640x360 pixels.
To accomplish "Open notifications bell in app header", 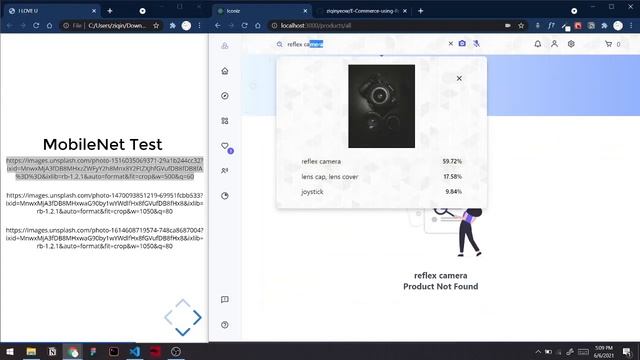I will [538, 44].
